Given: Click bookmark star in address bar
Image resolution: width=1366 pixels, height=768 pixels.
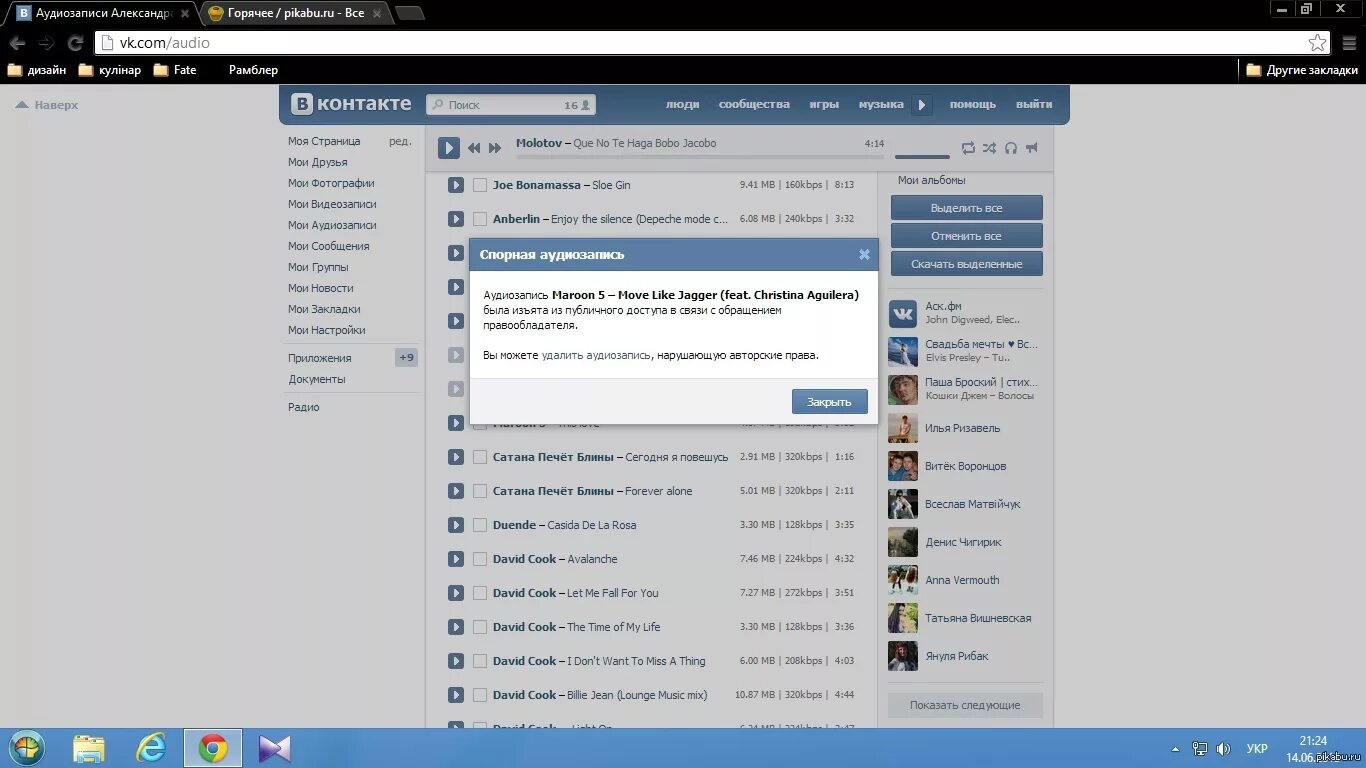Looking at the screenshot, I should click(1318, 43).
